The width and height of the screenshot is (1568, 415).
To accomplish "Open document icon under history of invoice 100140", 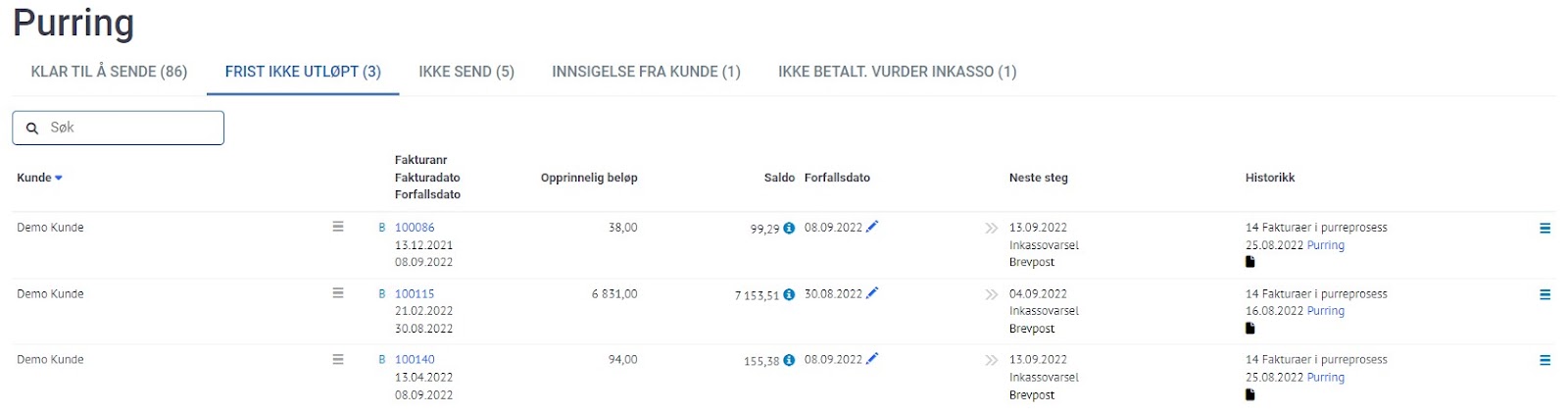I will [x=1249, y=394].
